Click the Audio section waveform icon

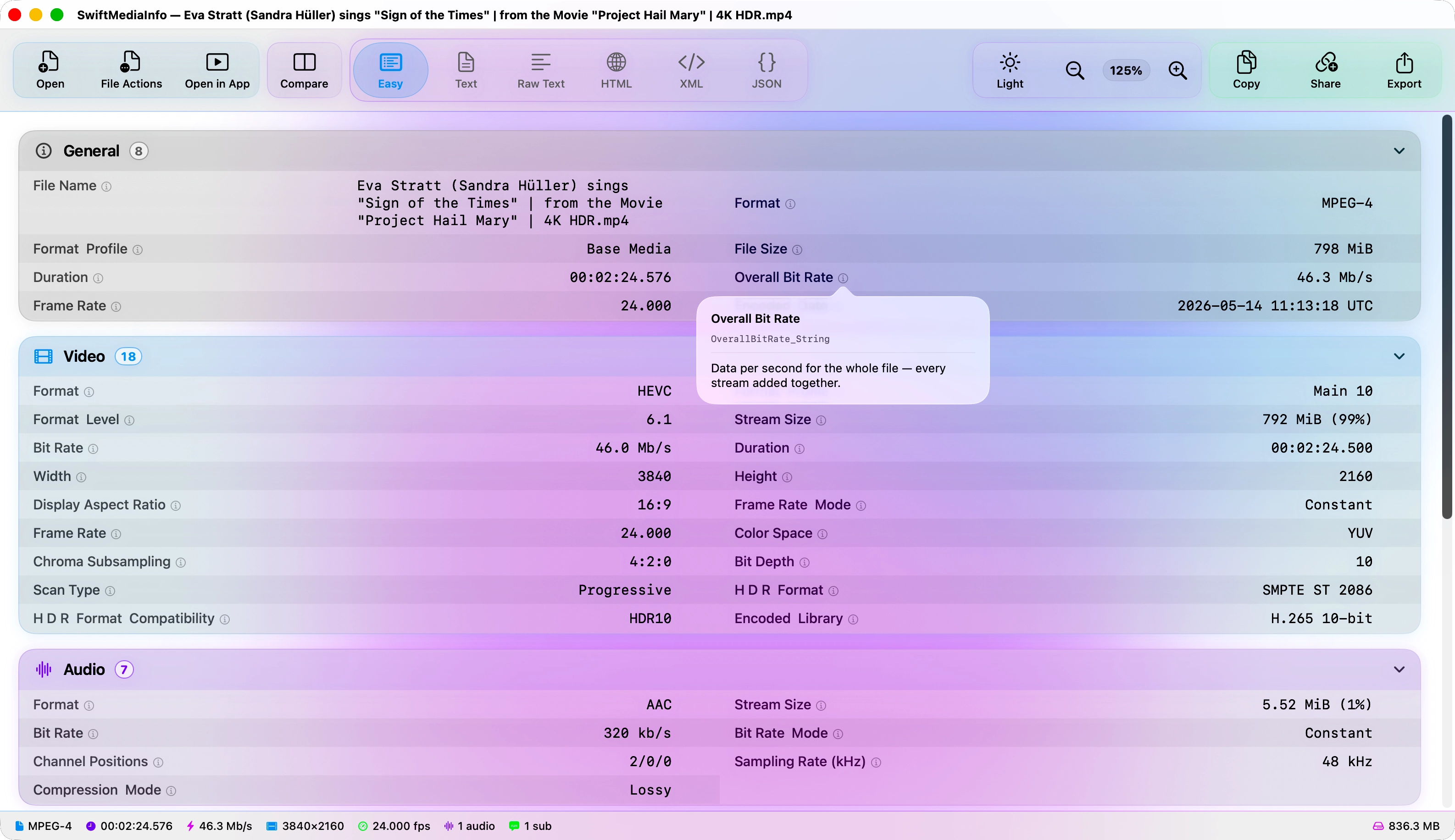click(43, 669)
